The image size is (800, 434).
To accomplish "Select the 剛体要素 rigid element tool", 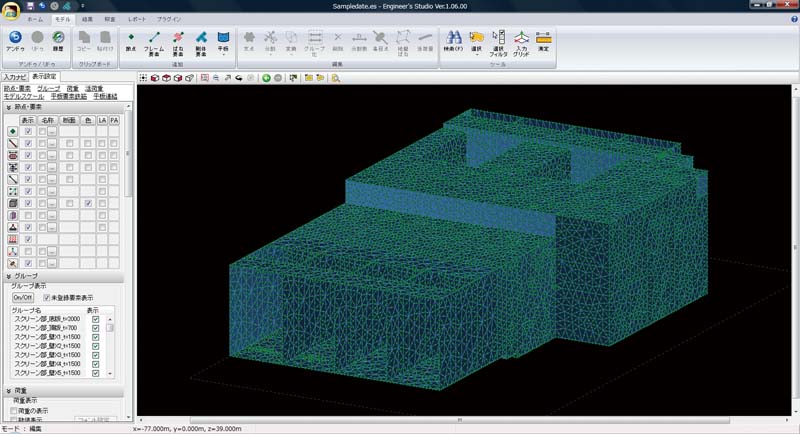I will pos(201,38).
